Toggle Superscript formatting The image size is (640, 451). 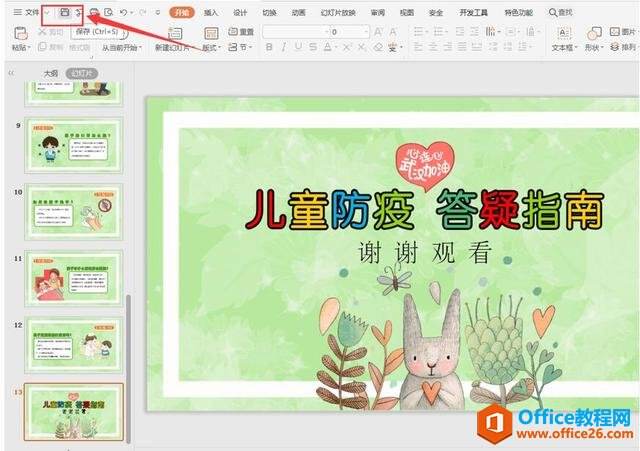pos(347,47)
